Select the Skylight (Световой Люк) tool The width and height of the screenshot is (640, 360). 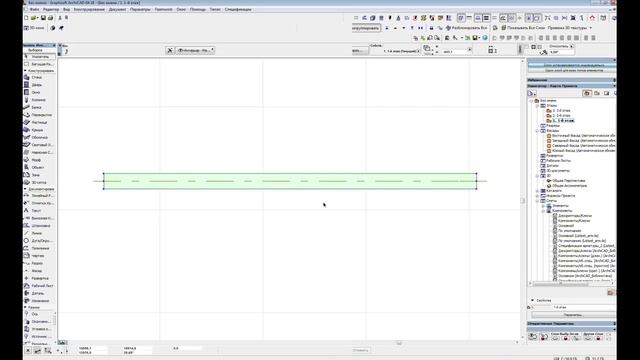tap(40, 145)
